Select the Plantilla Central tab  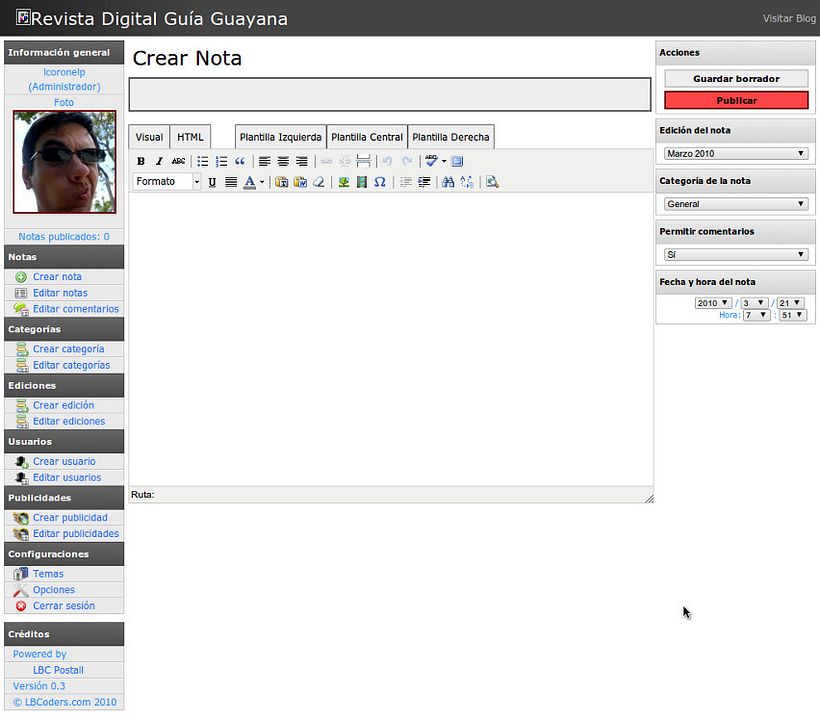pos(367,137)
